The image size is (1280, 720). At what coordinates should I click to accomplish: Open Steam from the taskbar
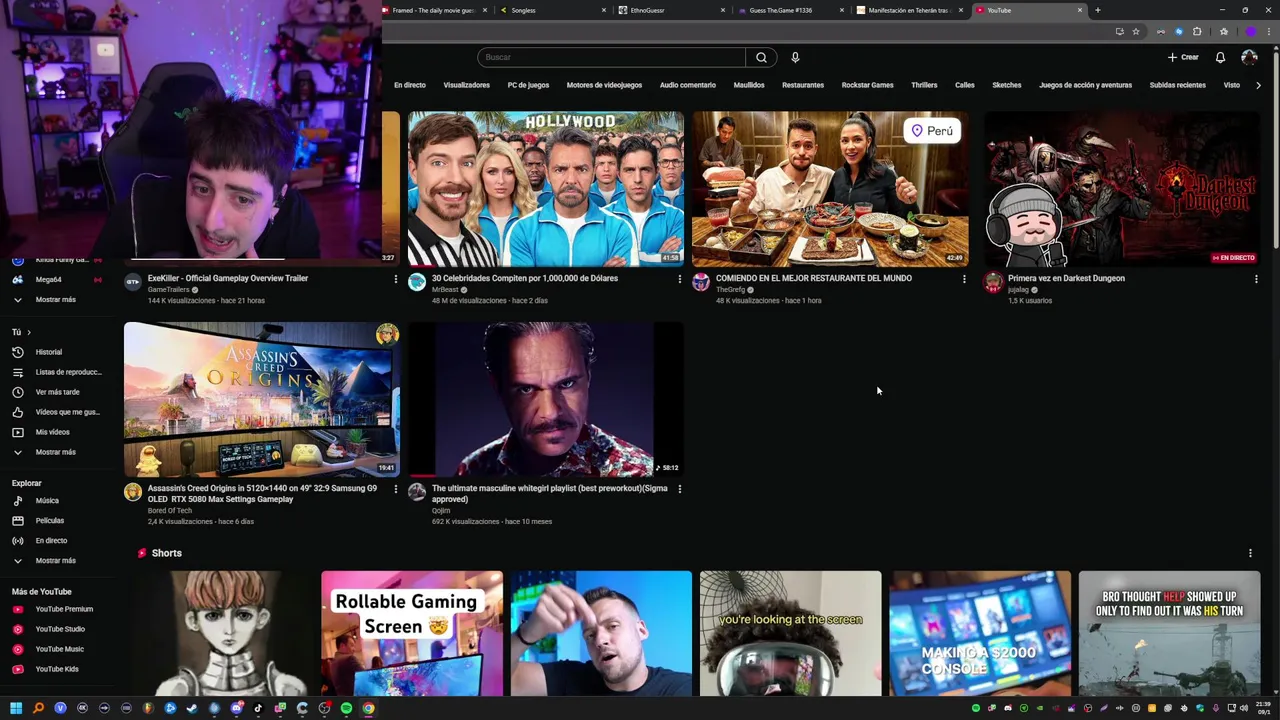click(192, 708)
